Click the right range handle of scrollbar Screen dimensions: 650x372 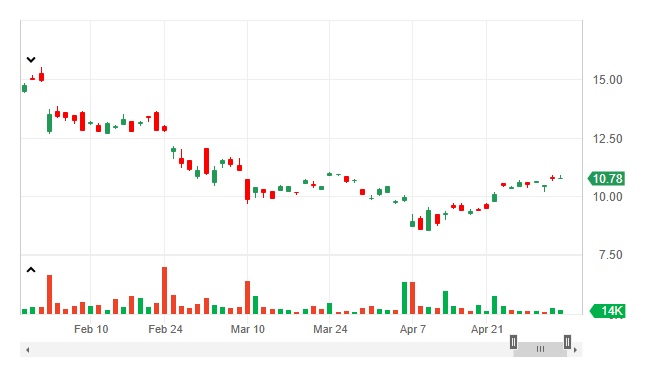click(x=568, y=342)
